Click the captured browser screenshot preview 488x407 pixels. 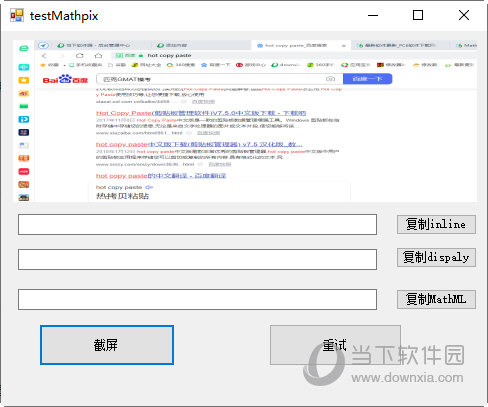tap(245, 121)
